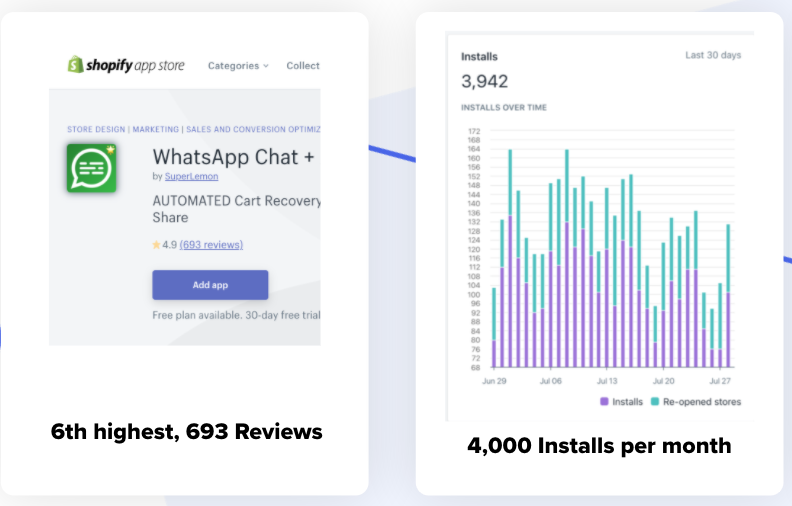The width and height of the screenshot is (792, 506).
Task: Click the purple Installs legend swatch
Action: [604, 401]
